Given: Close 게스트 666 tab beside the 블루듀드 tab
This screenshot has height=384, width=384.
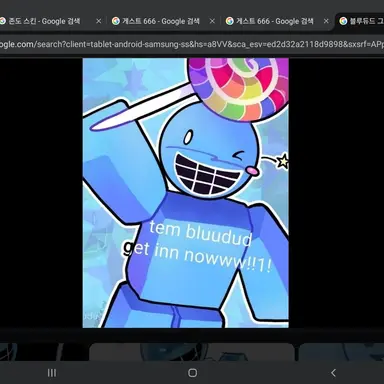Looking at the screenshot, I should (x=326, y=21).
